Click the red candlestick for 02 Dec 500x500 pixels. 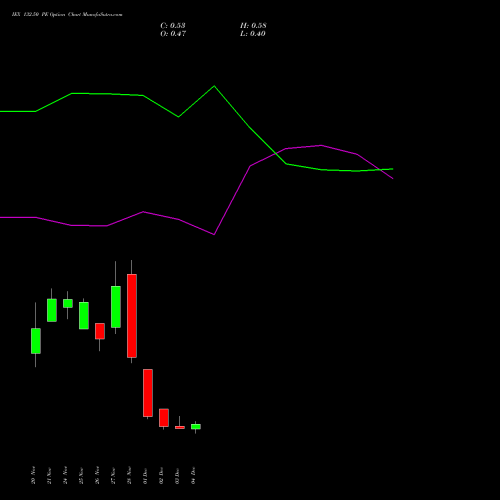164,418
